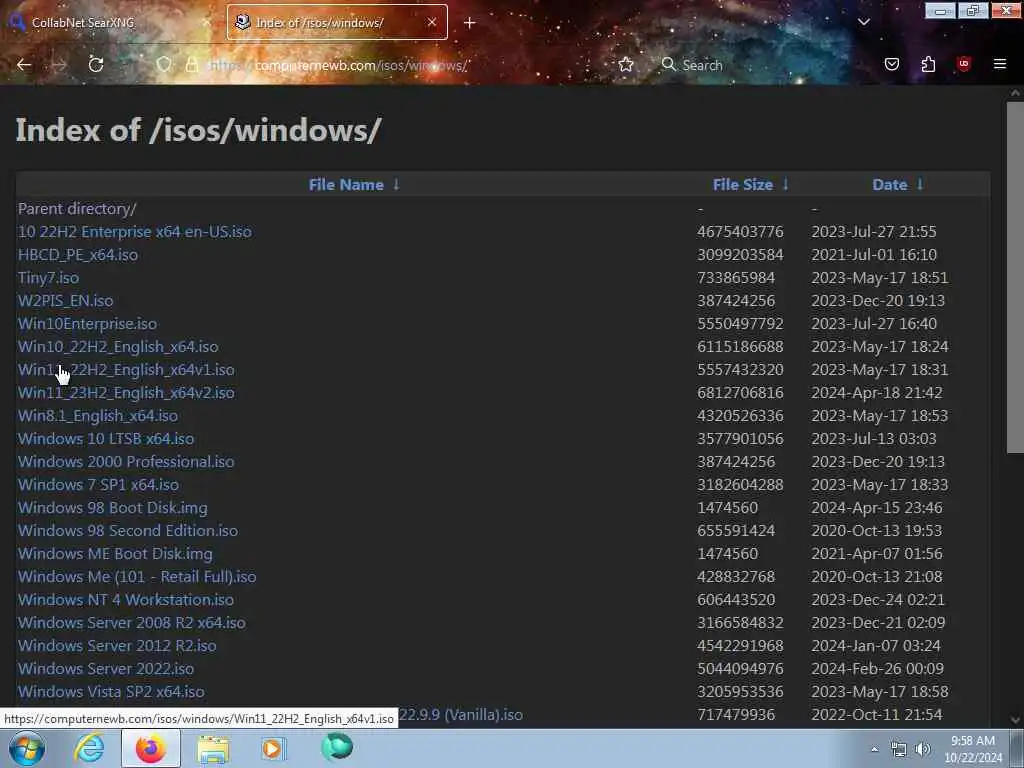Select file size 717479936
Screen dimensions: 1024x768
click(736, 714)
